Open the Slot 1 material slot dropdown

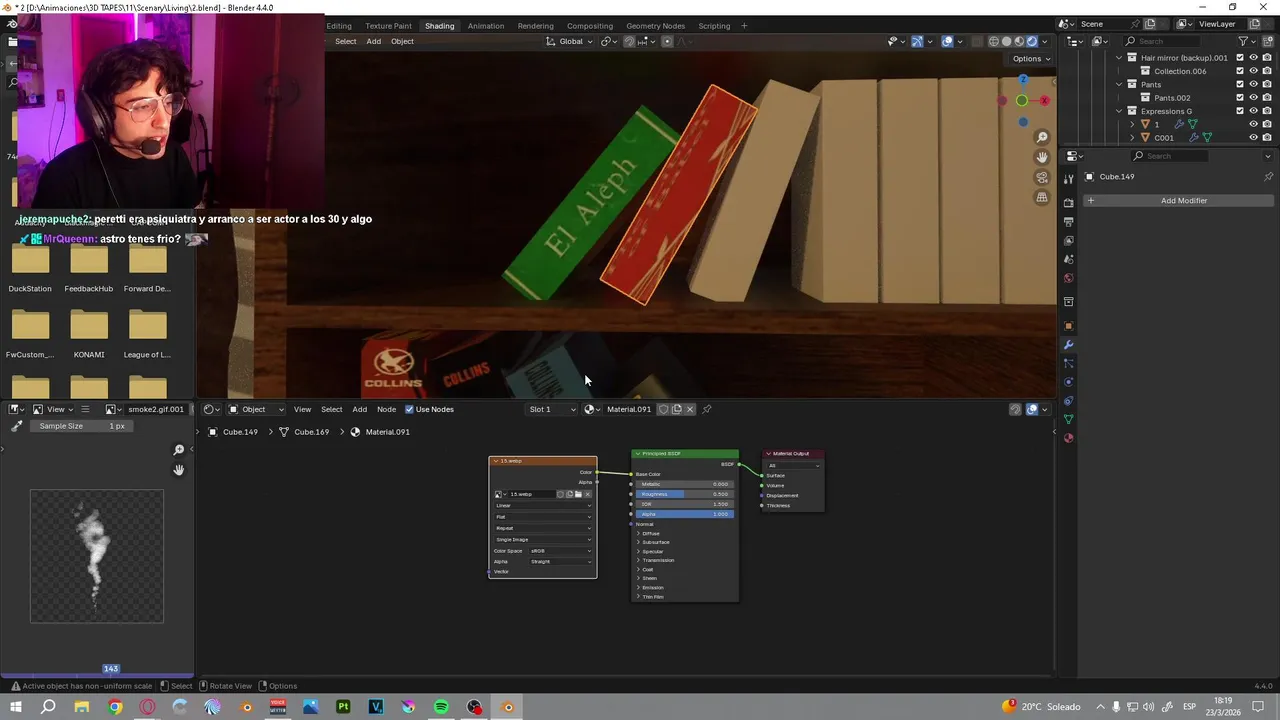coord(552,409)
